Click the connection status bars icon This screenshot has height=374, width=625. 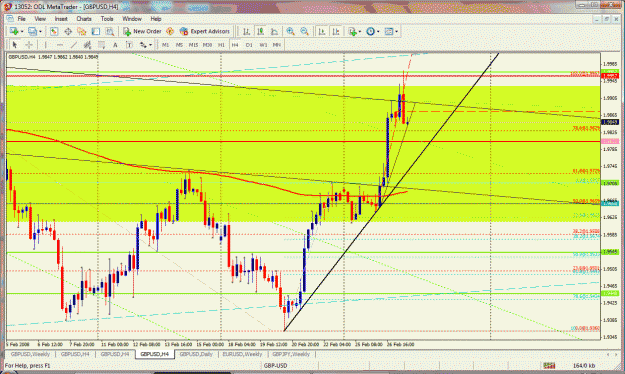(549, 365)
